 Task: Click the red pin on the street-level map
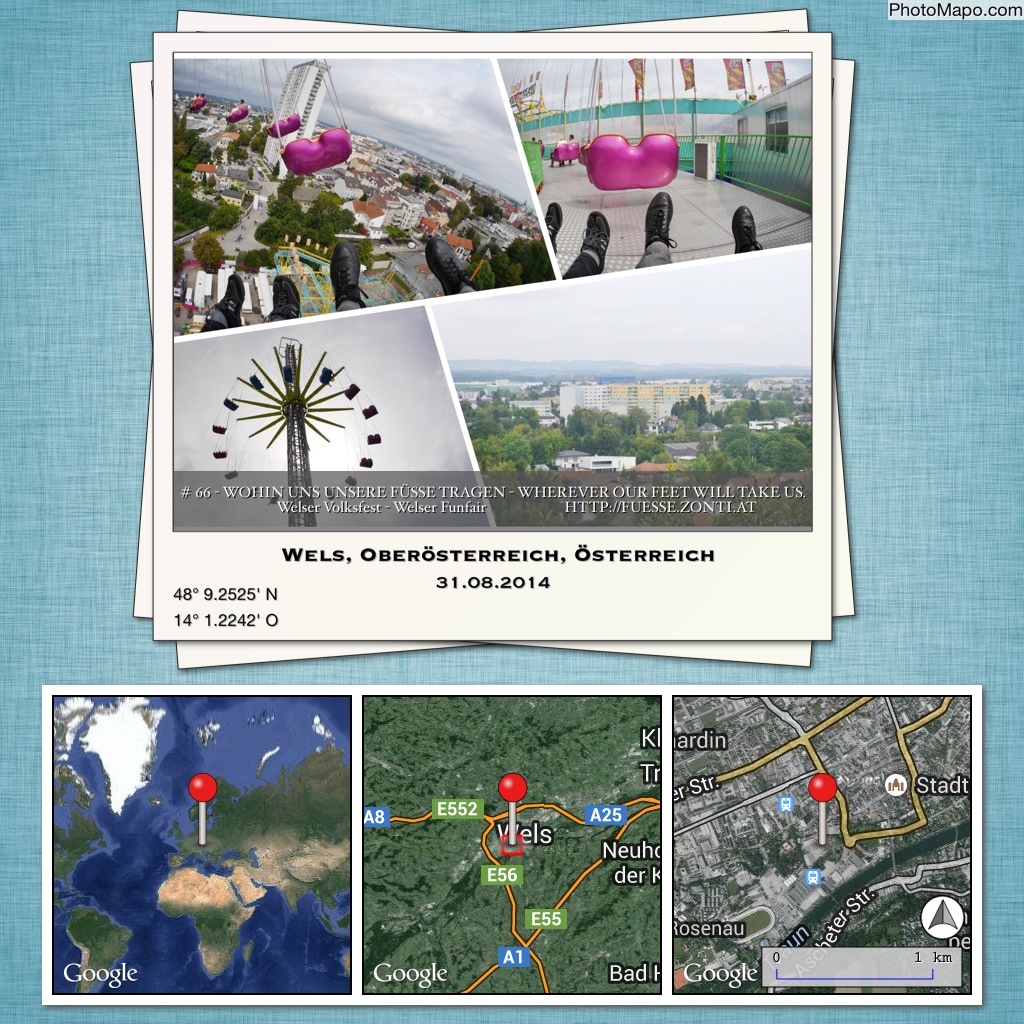coord(822,788)
